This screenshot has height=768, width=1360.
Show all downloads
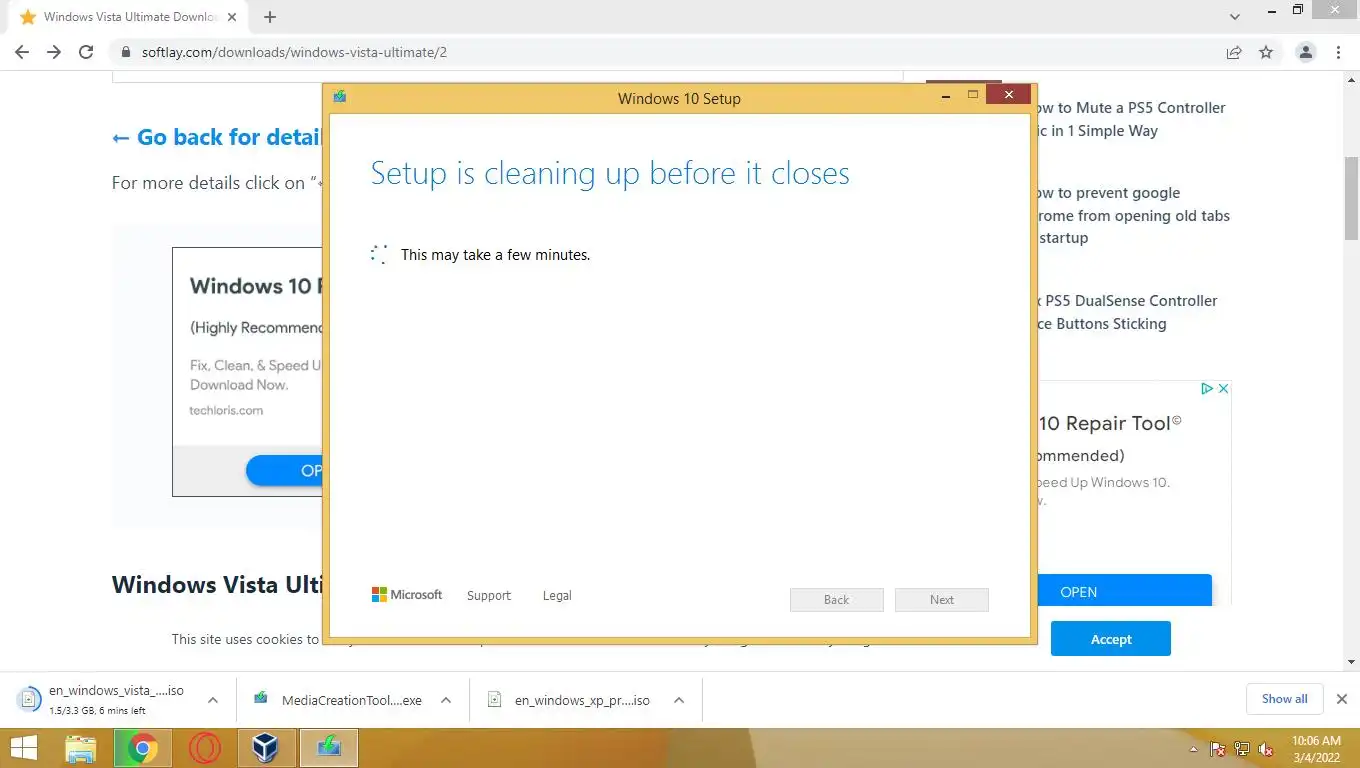(1284, 699)
